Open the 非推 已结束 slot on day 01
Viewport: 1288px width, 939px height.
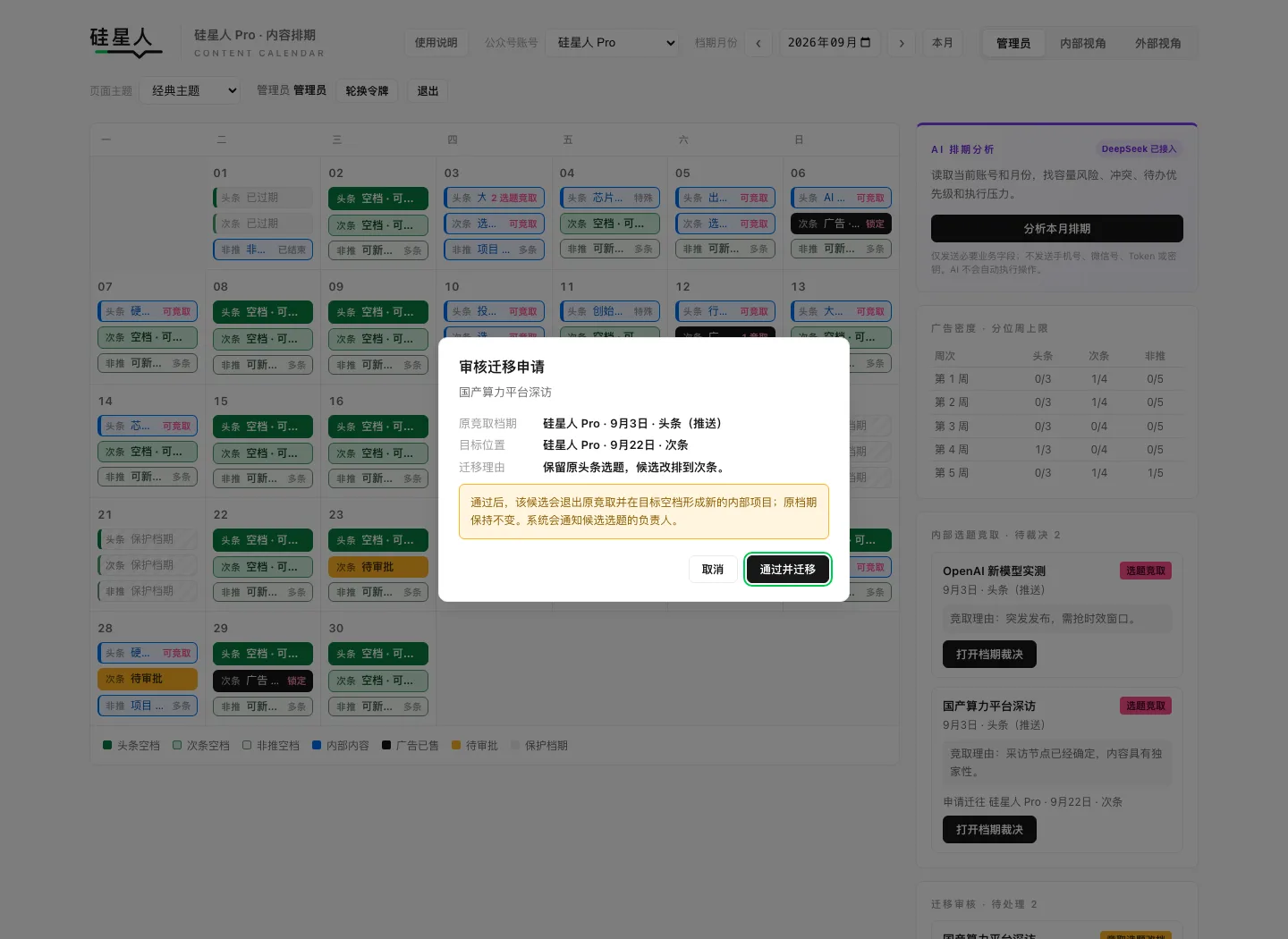(263, 250)
